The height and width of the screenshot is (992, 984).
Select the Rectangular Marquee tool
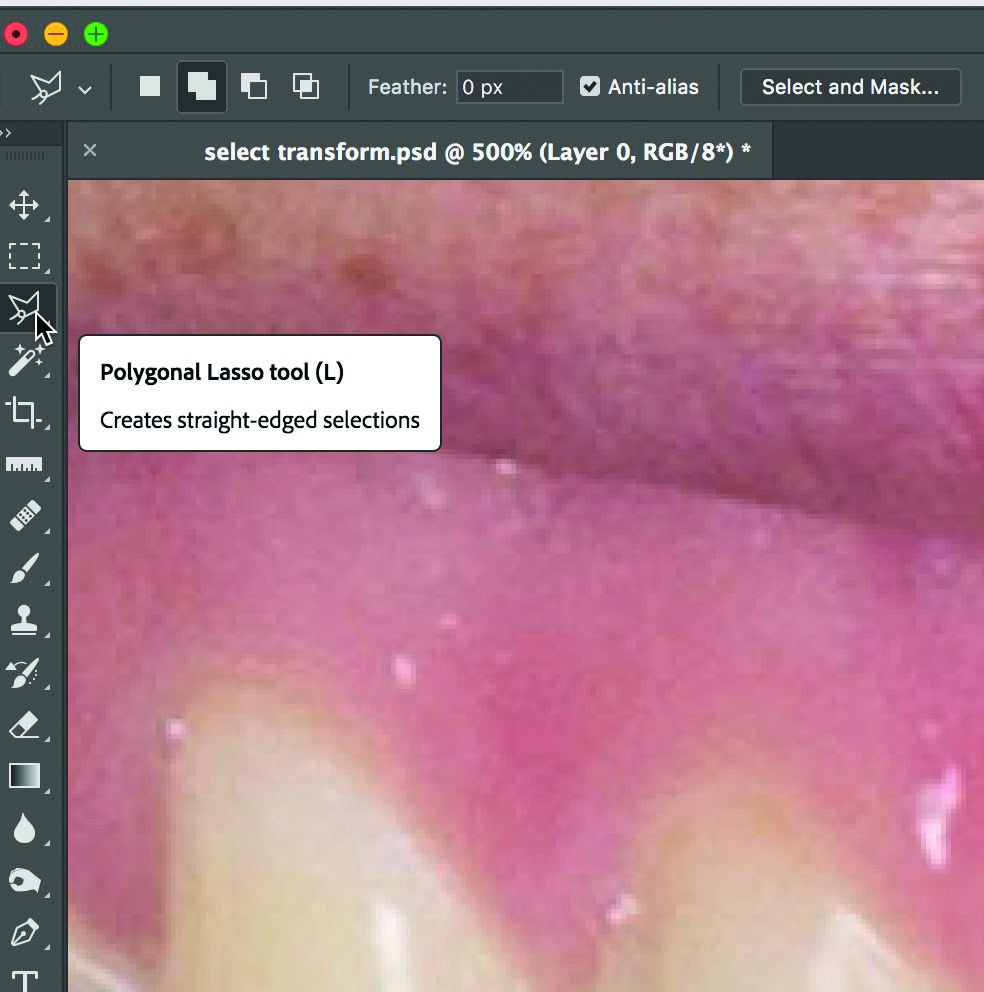(24, 257)
